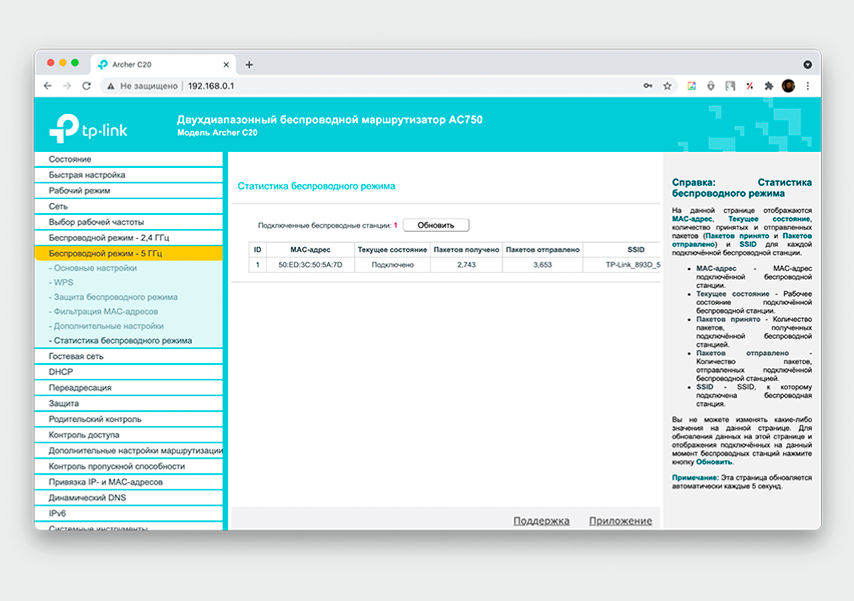854x601 pixels.
Task: Open Гостевая сеть section
Action: click(x=129, y=356)
